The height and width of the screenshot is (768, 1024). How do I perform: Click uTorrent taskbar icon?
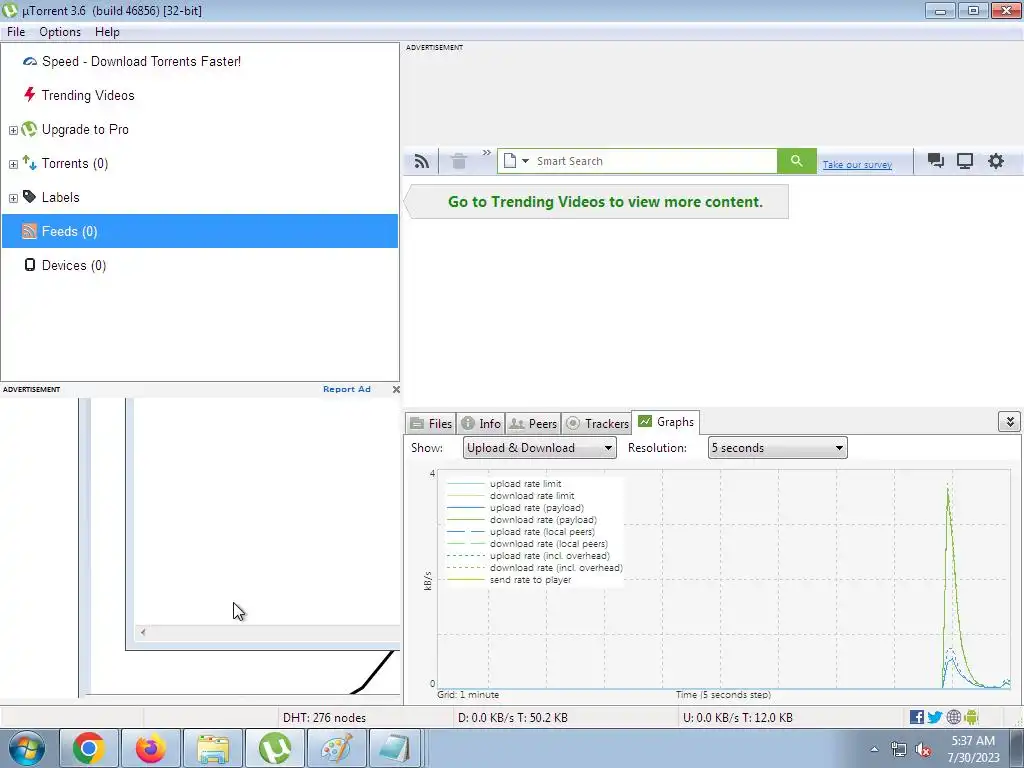(x=274, y=748)
